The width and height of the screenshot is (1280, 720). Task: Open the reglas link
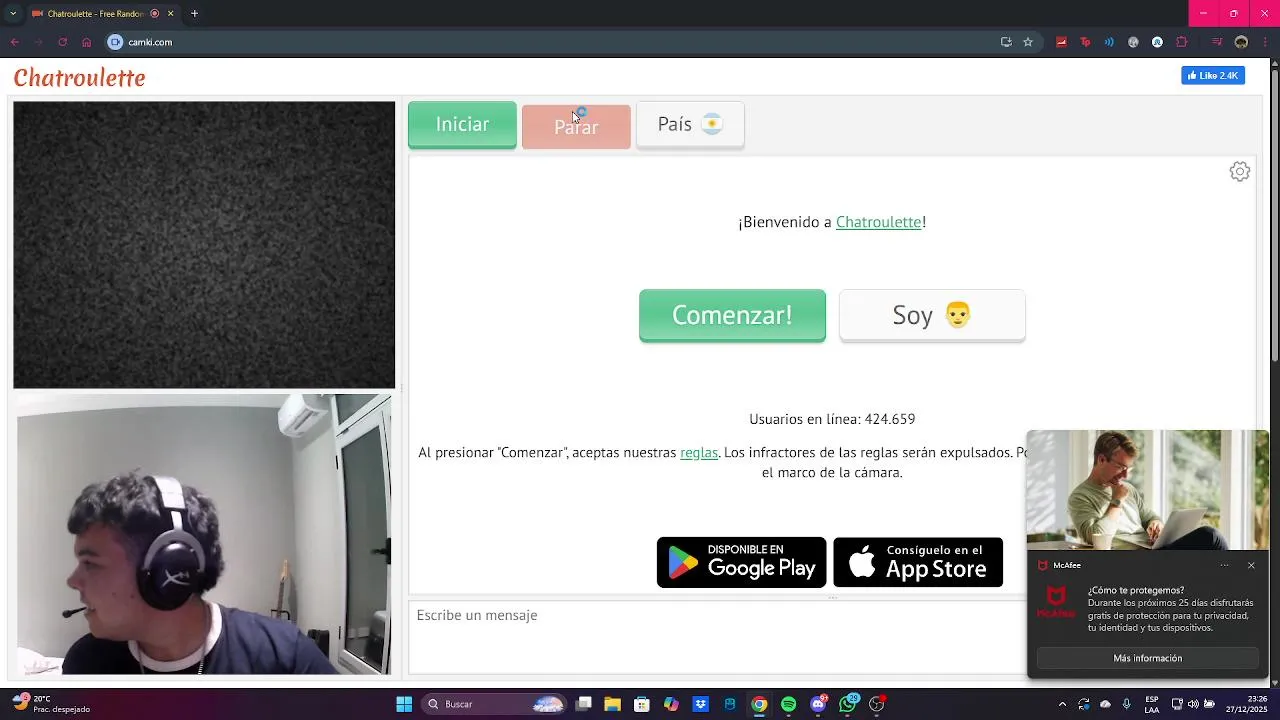699,452
